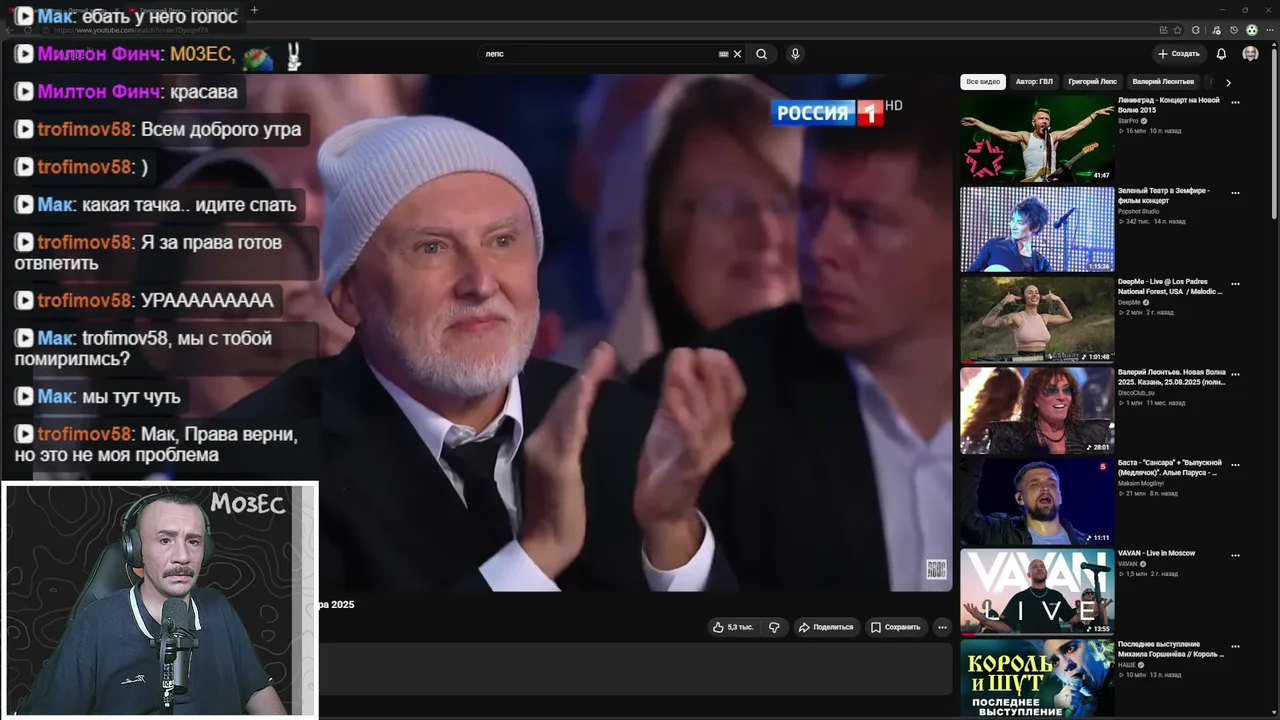Open title 'Зеленый Театр в Земфире - фильм концерт'

pyautogui.click(x=1164, y=195)
